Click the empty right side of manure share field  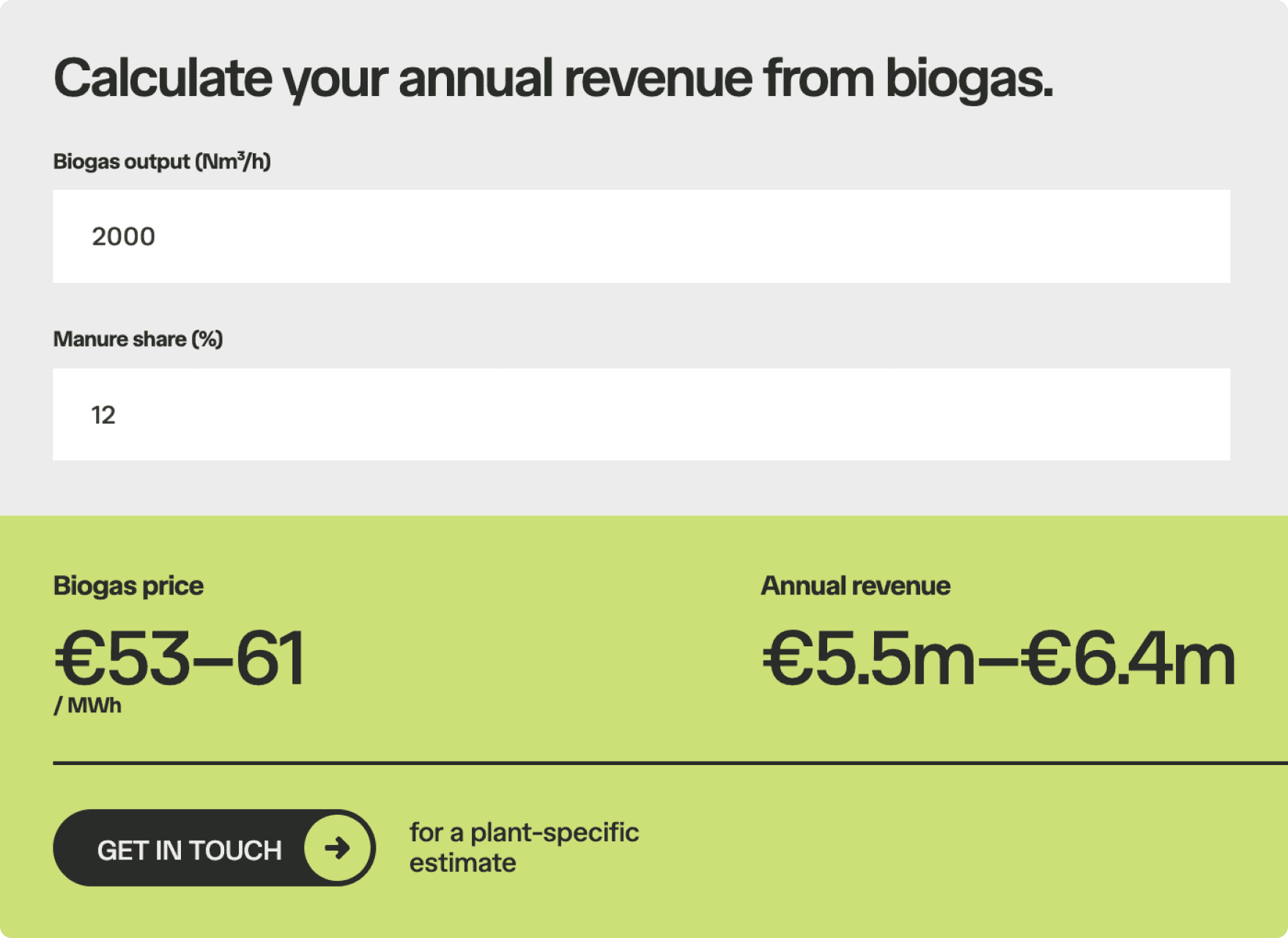click(952, 414)
